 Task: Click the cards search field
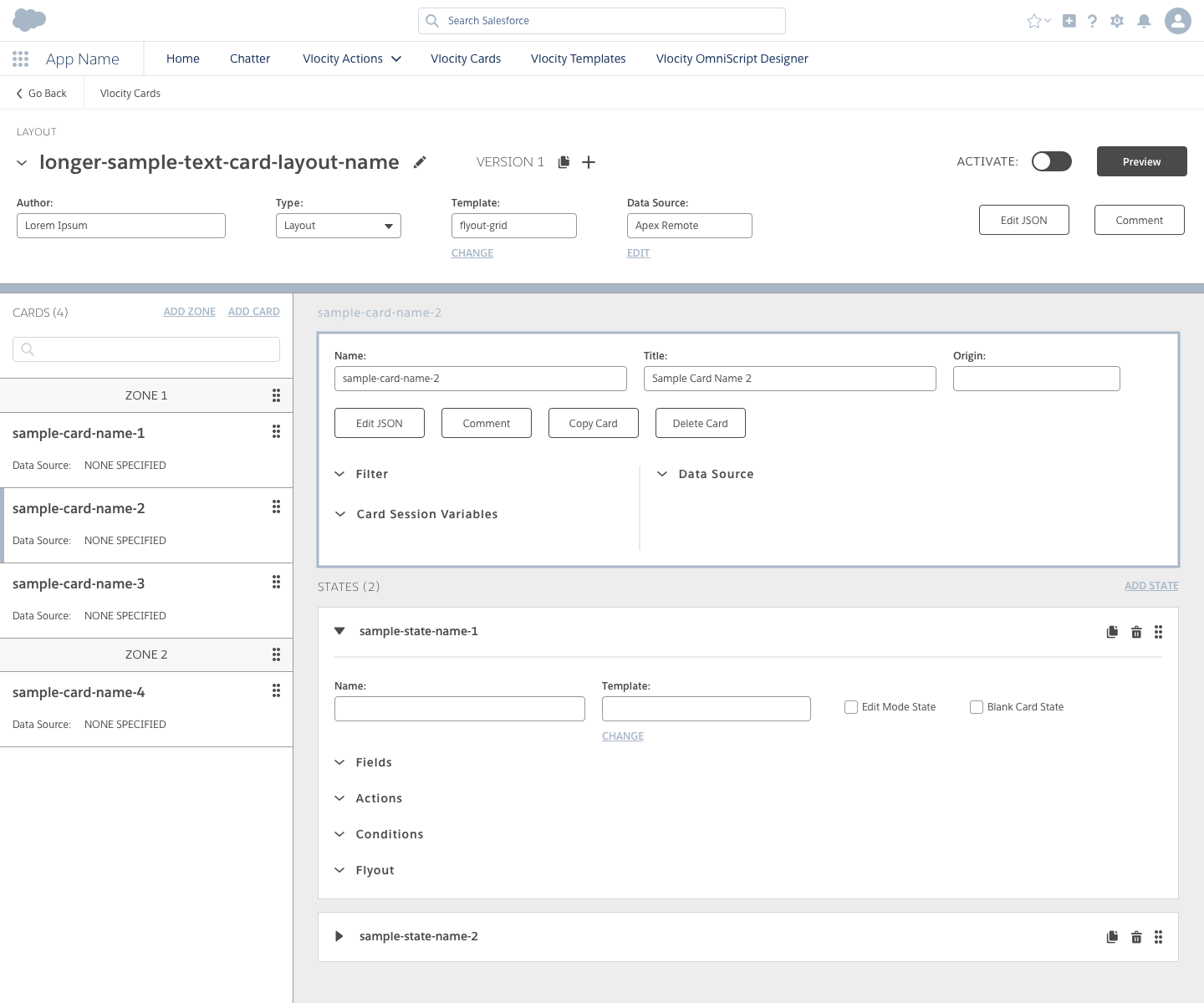pyautogui.click(x=146, y=349)
